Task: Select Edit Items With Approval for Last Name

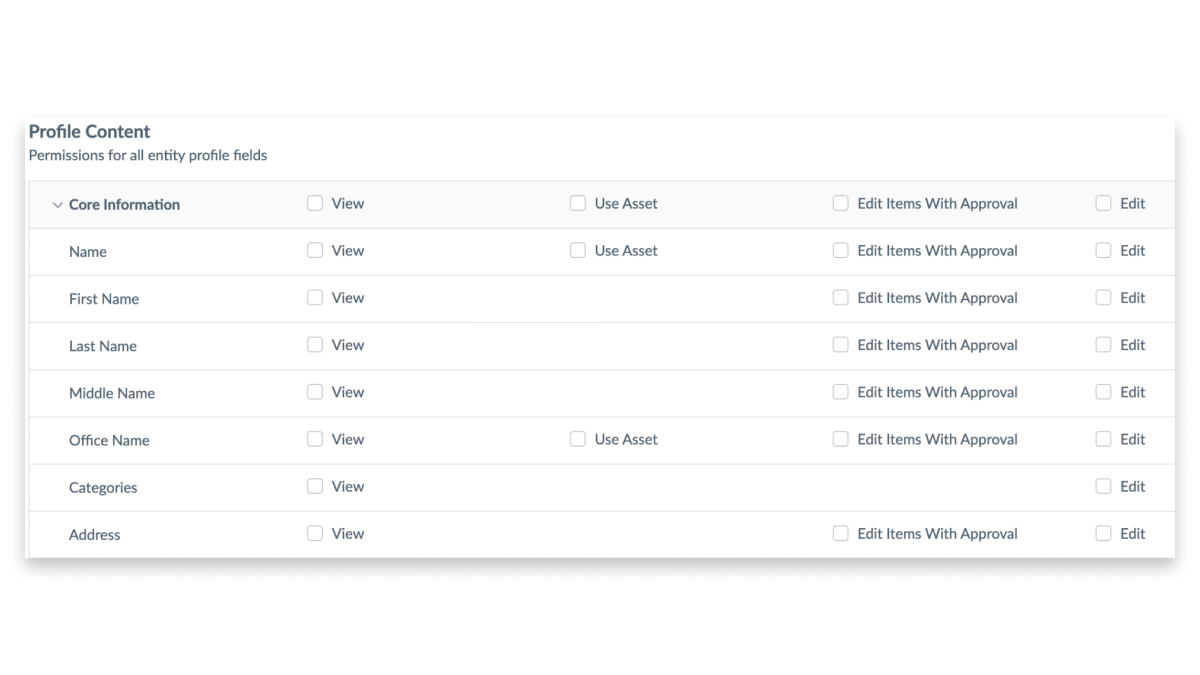Action: (841, 344)
